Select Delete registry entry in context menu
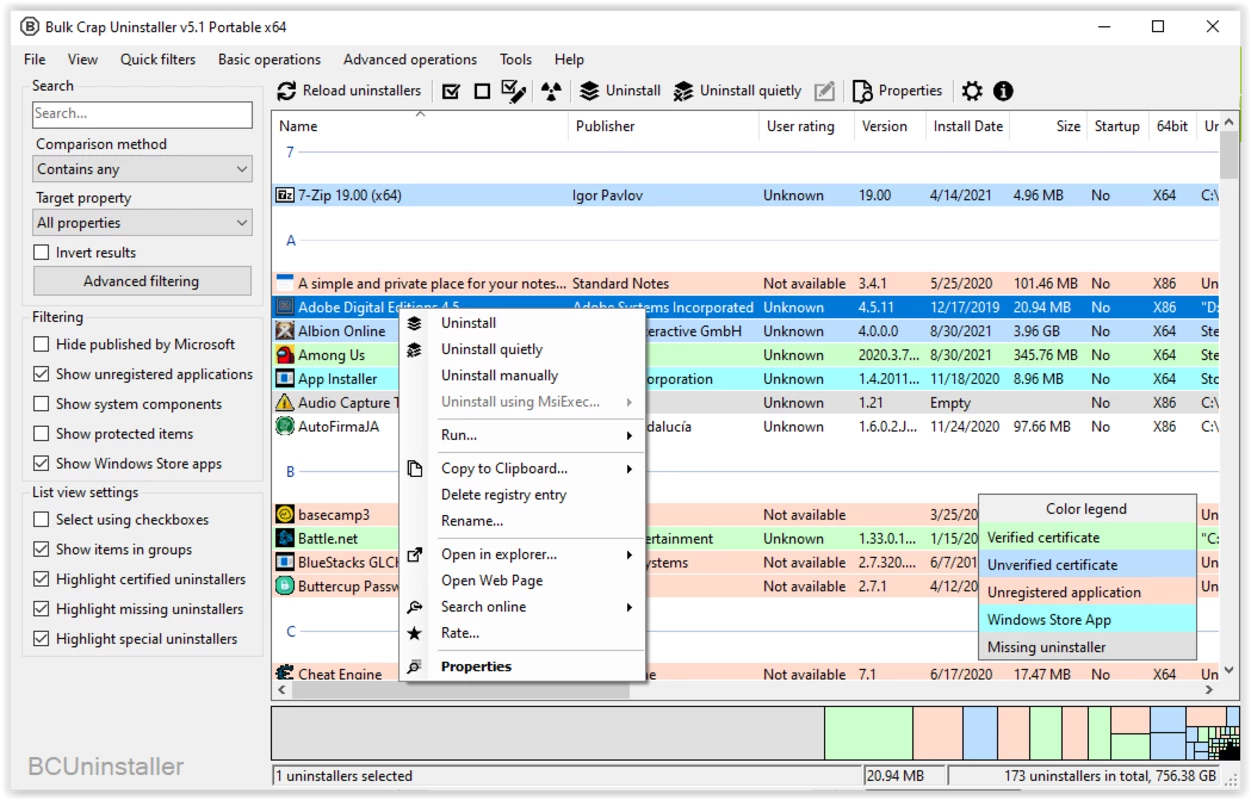This screenshot has height=800, width=1251. click(522, 494)
